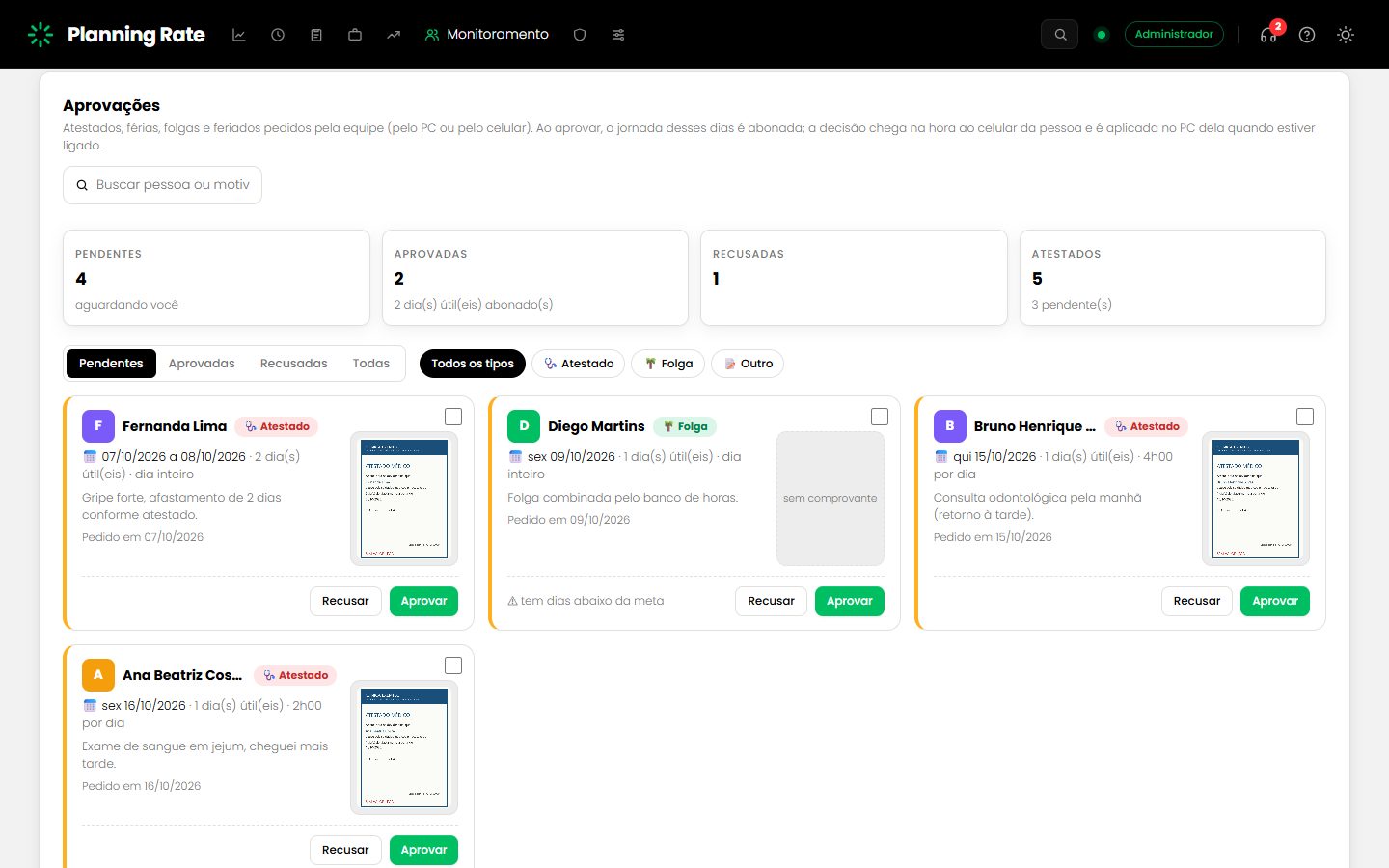Open Fernanda Lima's atestado thumbnail
Screen dimensions: 1389x868
tap(404, 499)
